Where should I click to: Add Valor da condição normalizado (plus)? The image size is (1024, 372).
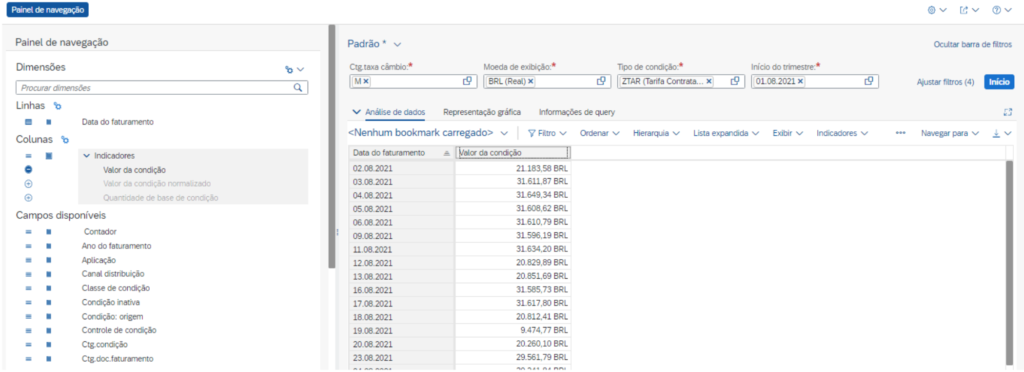pyautogui.click(x=29, y=183)
